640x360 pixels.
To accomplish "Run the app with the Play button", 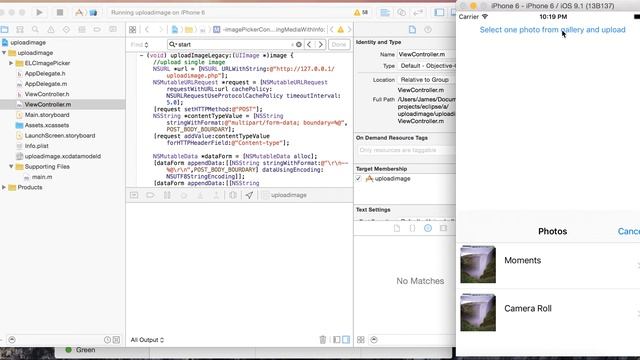I will 39,13.
